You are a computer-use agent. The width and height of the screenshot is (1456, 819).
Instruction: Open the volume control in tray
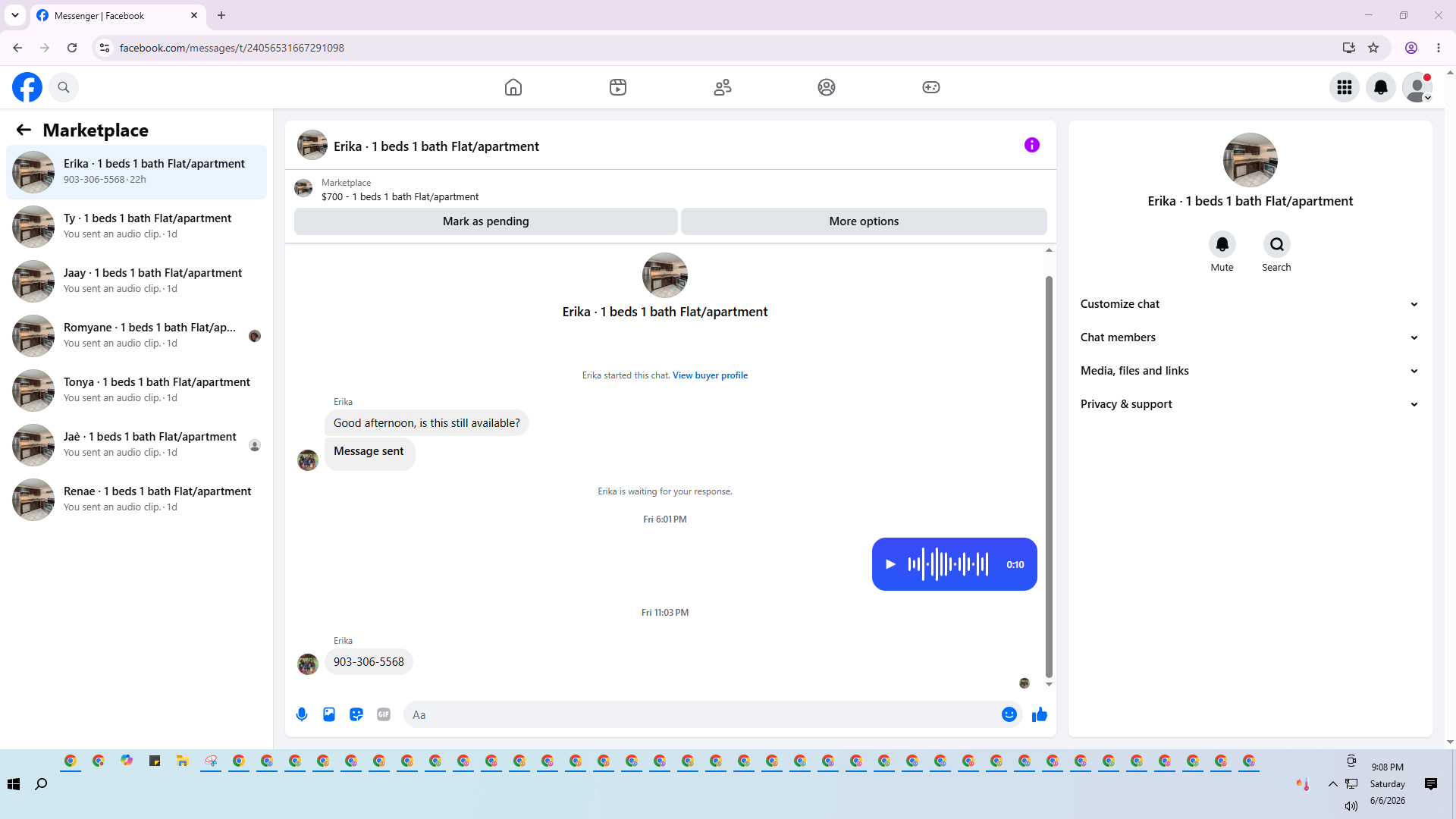1351,806
